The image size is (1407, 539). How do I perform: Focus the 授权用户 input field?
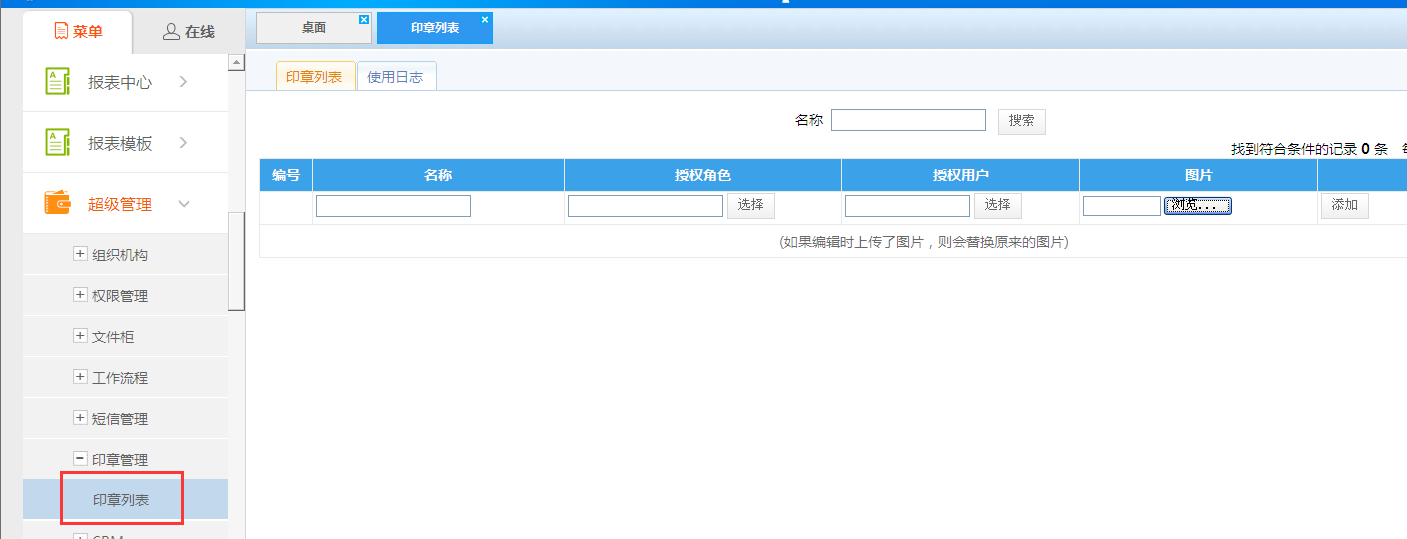[x=907, y=206]
